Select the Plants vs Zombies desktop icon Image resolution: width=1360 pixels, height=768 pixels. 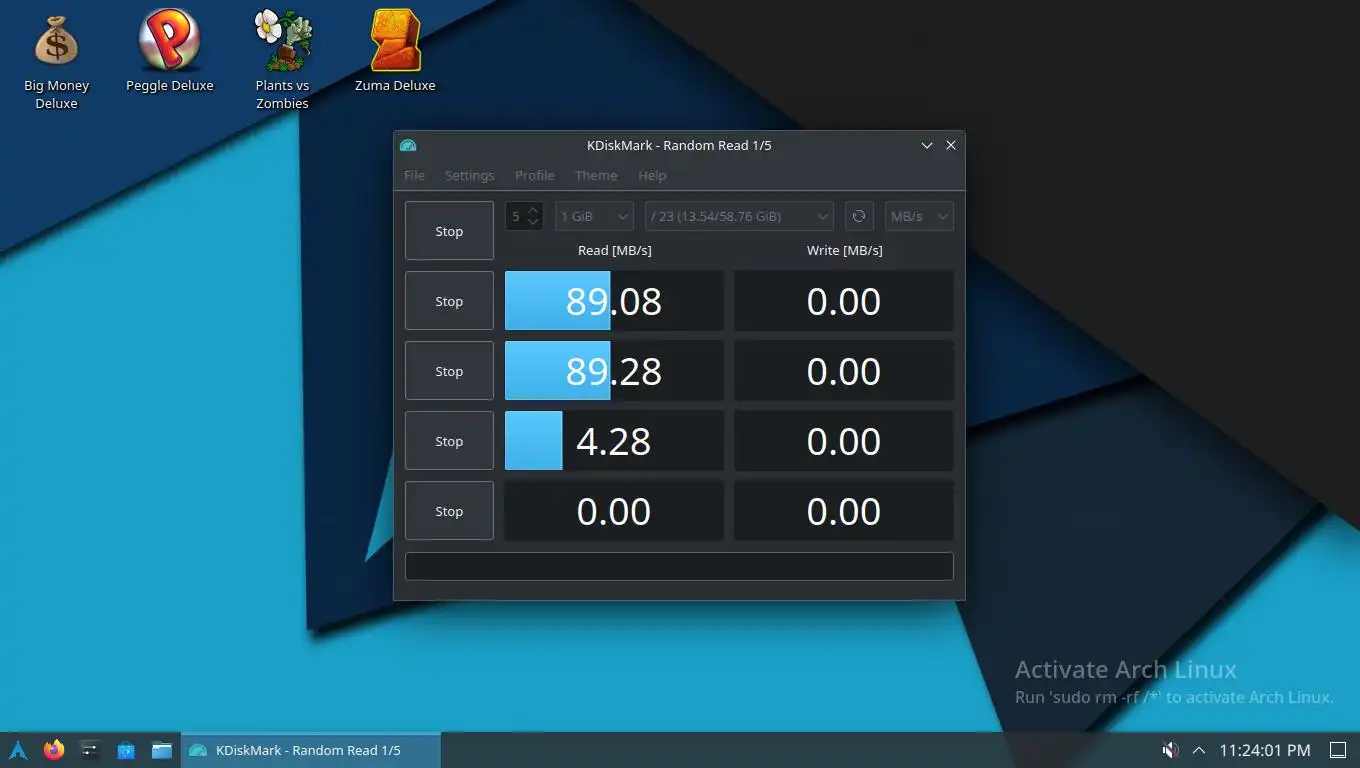pos(282,60)
